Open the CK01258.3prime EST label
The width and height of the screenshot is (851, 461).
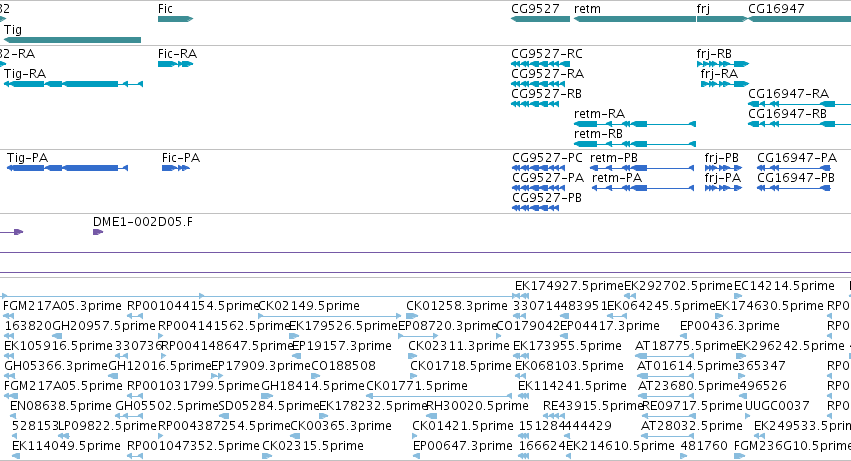(457, 306)
